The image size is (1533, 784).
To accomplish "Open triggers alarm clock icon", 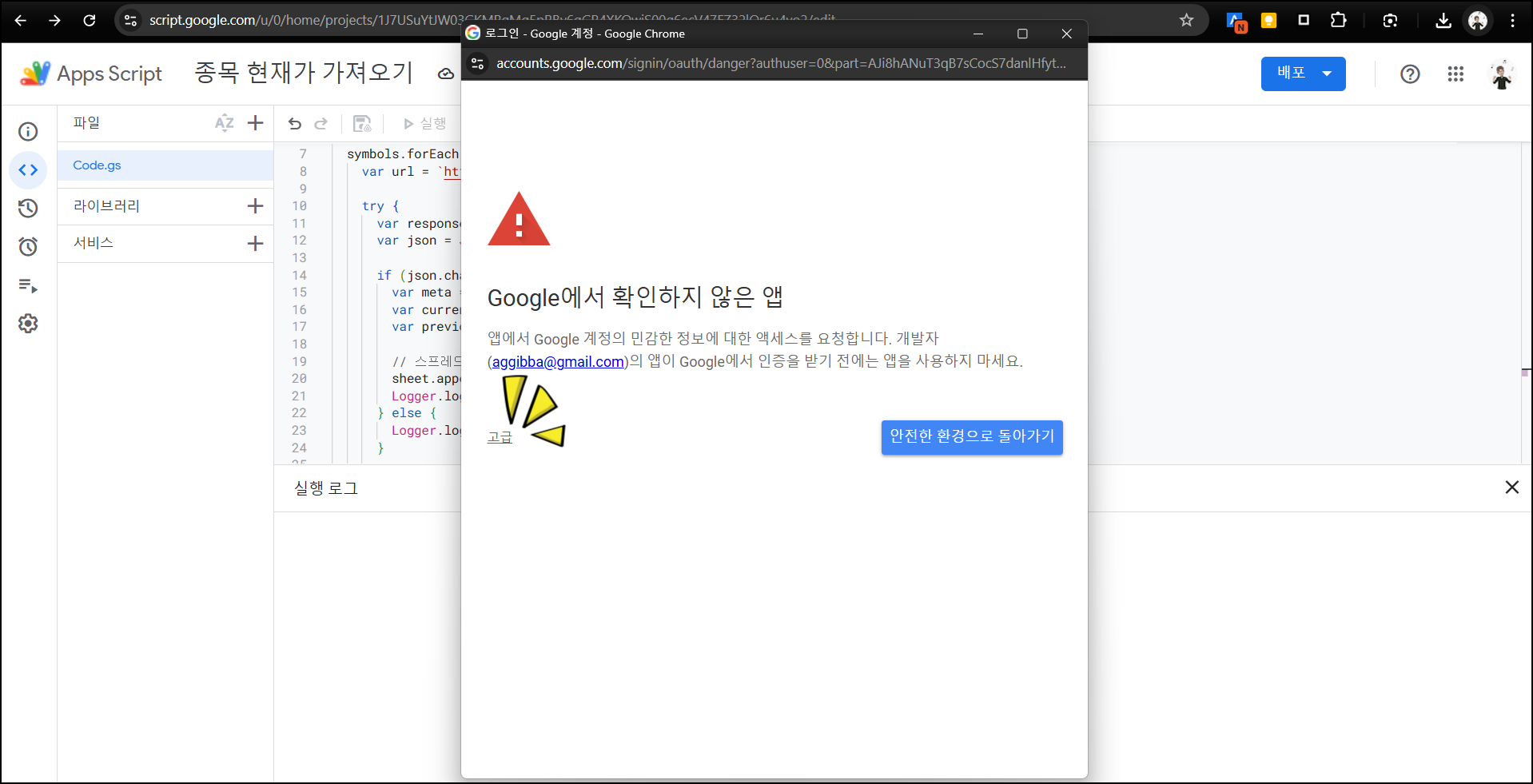I will pos(28,246).
